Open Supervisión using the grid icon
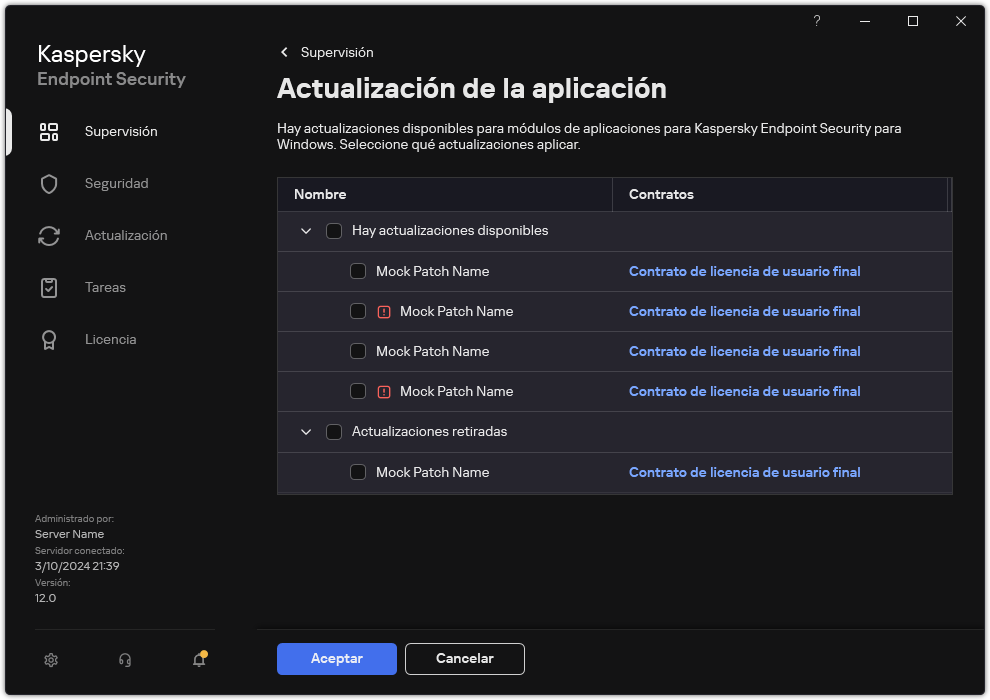Image resolution: width=990 pixels, height=700 pixels. tap(49, 131)
